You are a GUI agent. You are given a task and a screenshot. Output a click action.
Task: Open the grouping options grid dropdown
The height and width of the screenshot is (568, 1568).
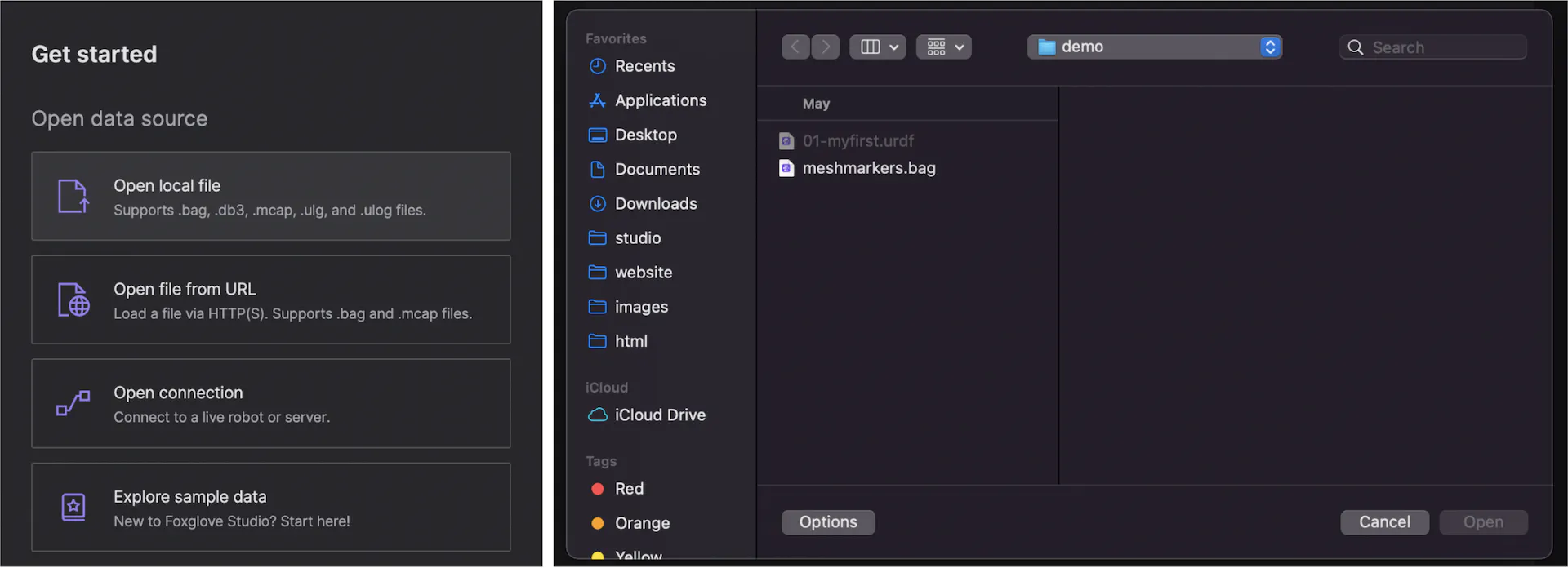pos(944,47)
